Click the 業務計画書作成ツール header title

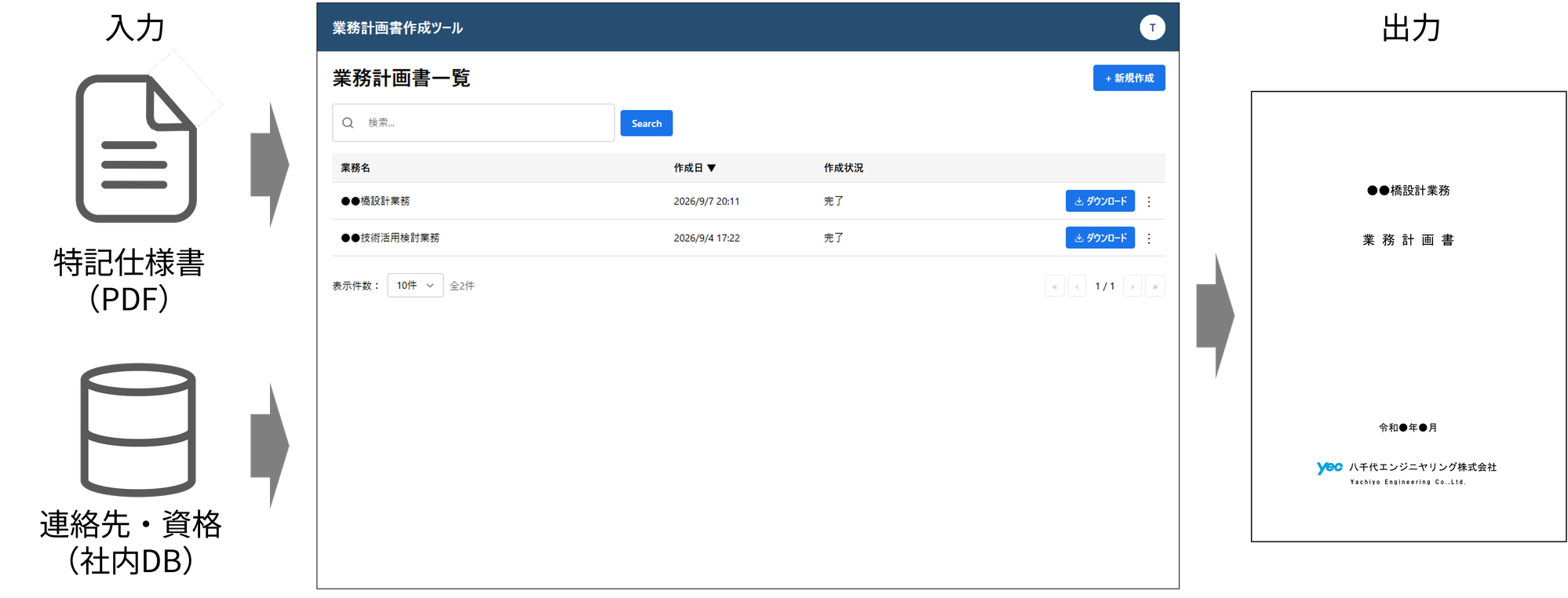[397, 28]
